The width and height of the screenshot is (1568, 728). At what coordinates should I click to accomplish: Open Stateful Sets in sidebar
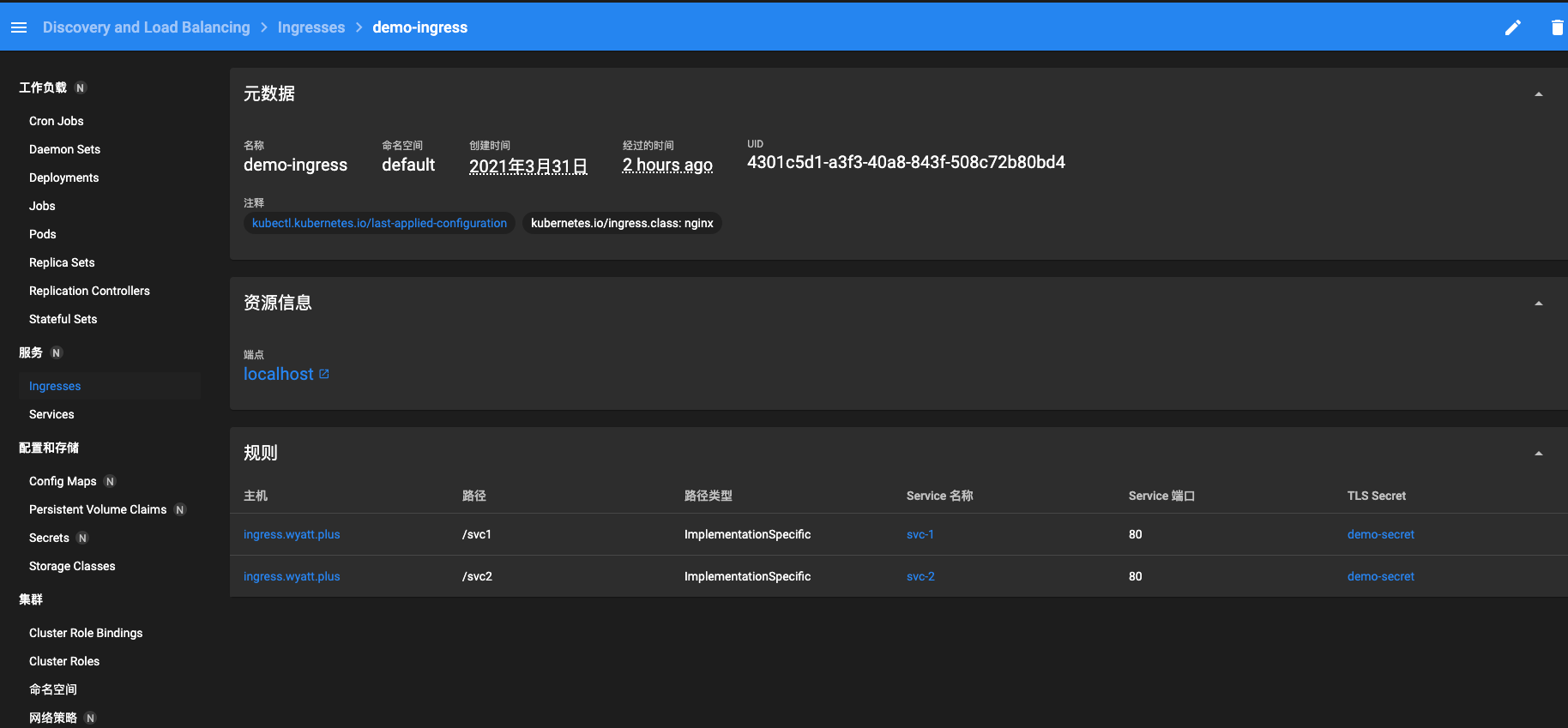pos(63,319)
